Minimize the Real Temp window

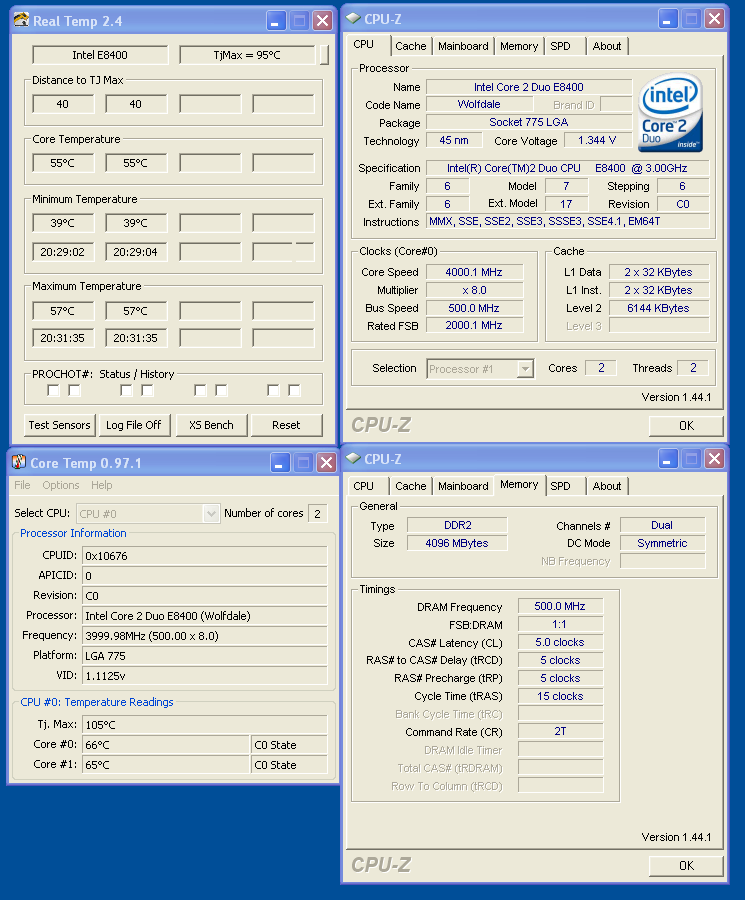coord(276,21)
